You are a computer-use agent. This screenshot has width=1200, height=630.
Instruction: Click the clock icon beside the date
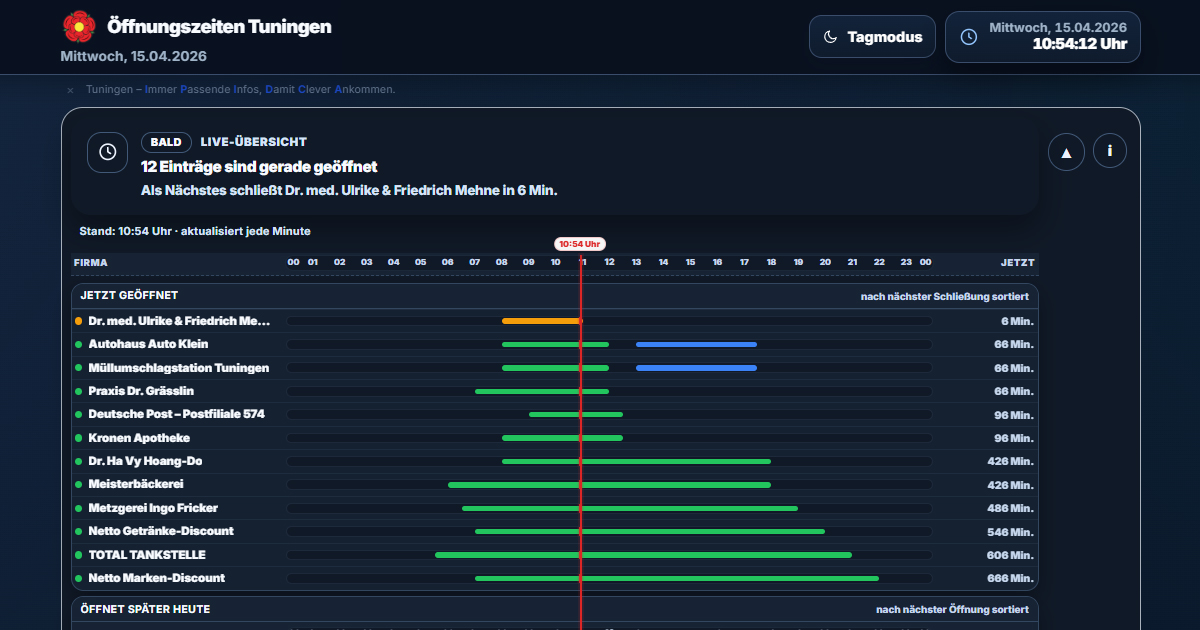pos(968,37)
